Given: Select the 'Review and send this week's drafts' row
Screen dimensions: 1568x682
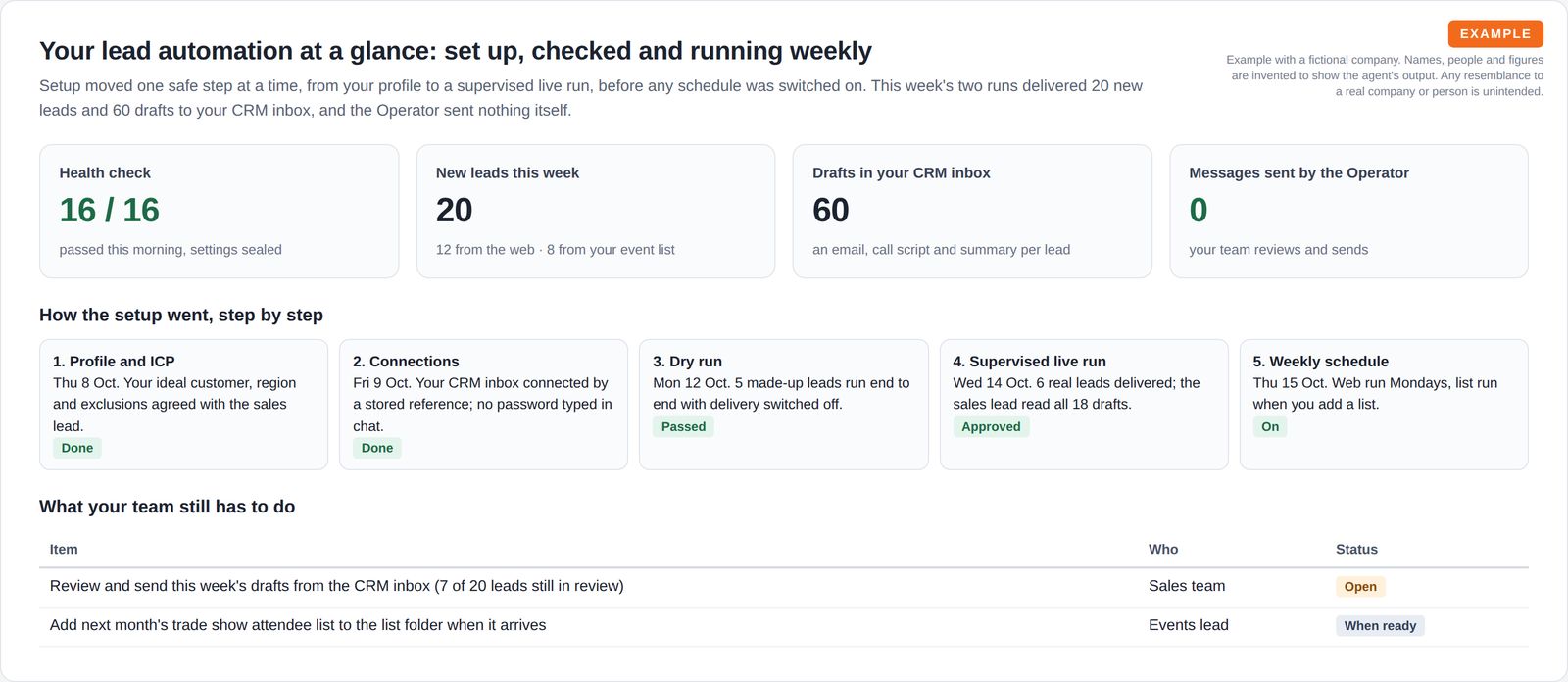Looking at the screenshot, I should point(784,587).
